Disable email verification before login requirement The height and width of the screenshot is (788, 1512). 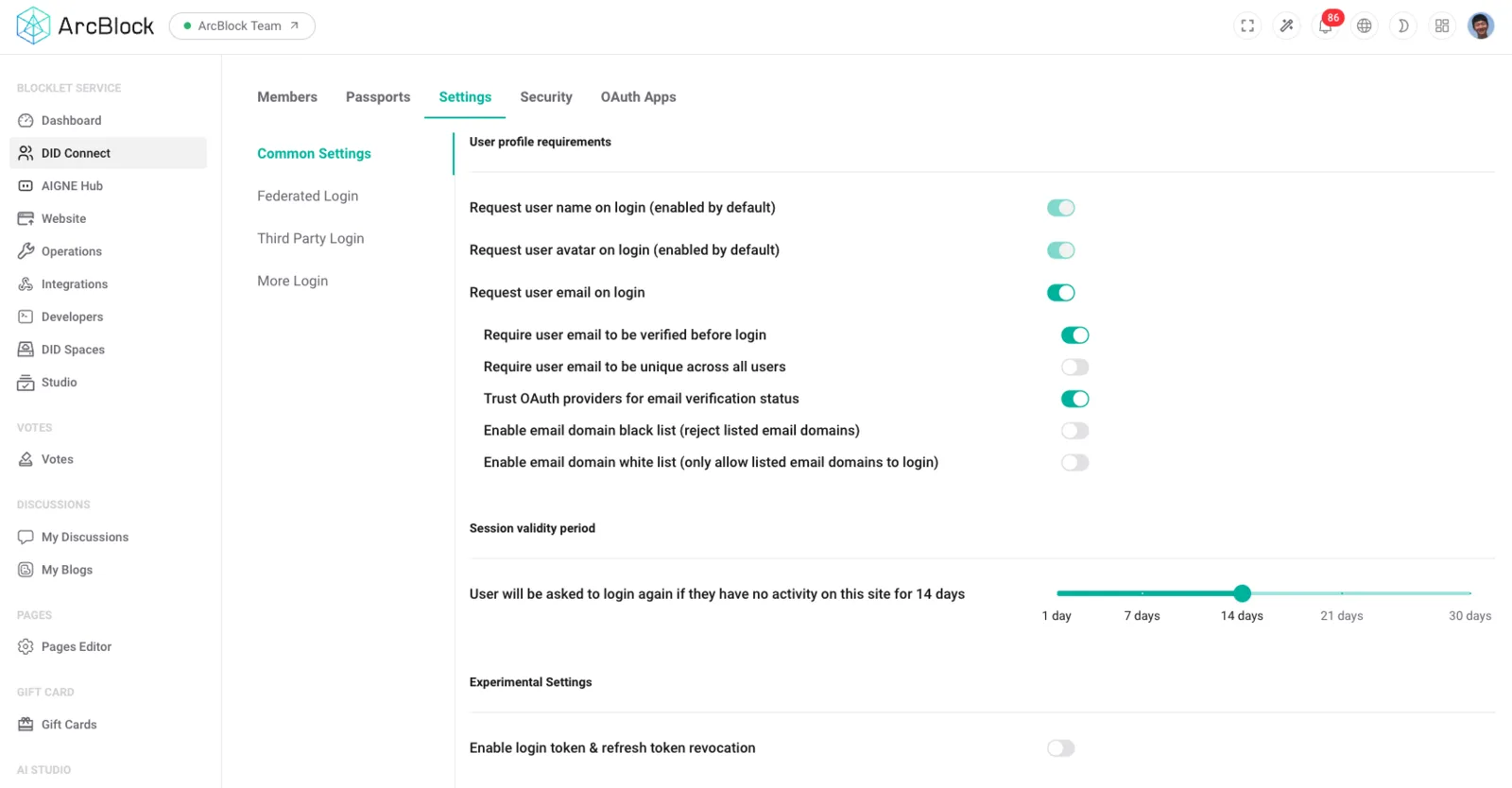[1074, 335]
